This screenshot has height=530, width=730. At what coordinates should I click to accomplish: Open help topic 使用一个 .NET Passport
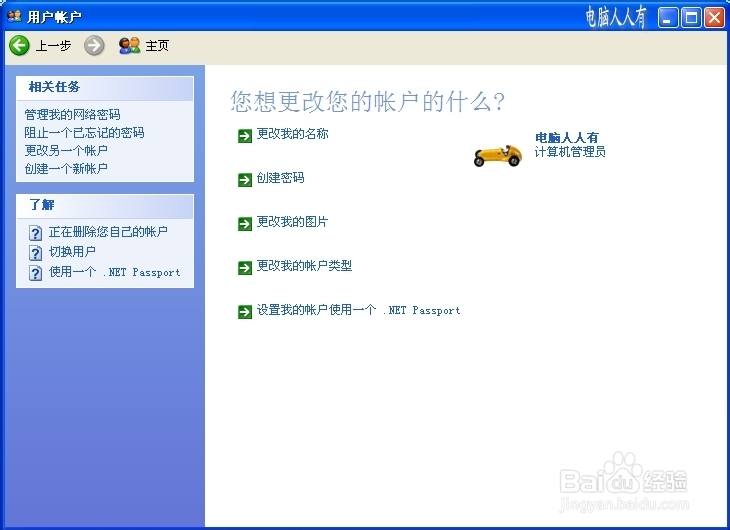point(115,272)
